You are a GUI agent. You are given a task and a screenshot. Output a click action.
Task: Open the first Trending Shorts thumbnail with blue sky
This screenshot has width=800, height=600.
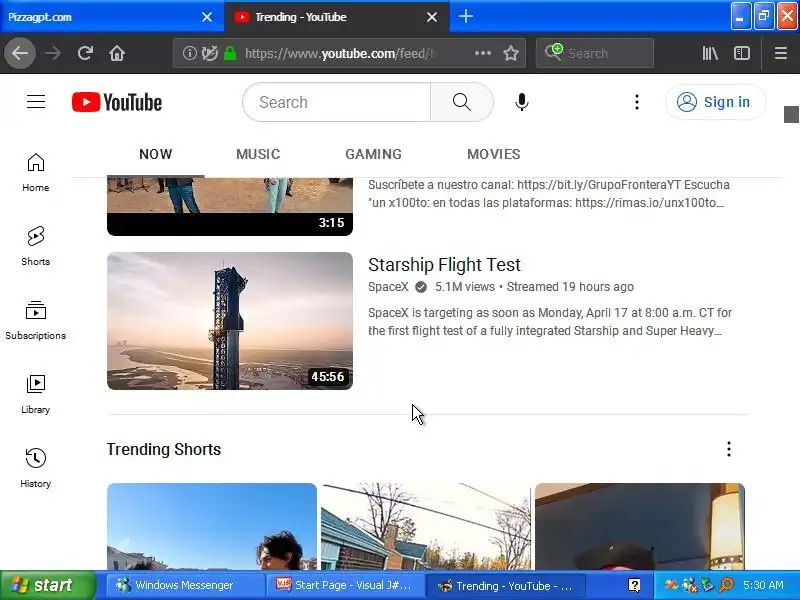[212, 527]
